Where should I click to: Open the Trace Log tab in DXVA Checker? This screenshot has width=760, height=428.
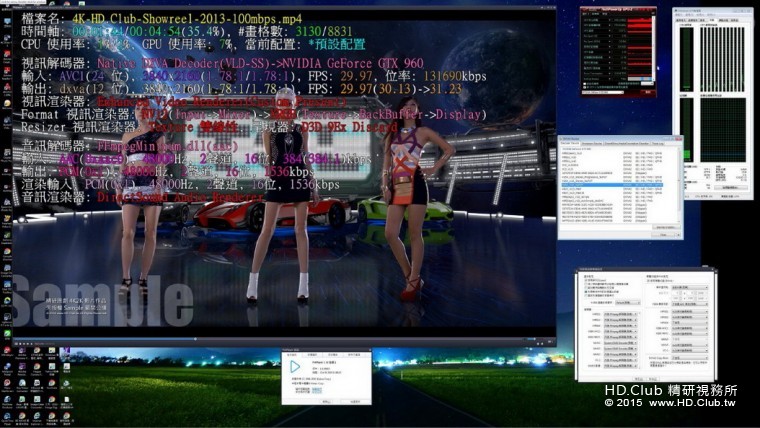(x=658, y=143)
